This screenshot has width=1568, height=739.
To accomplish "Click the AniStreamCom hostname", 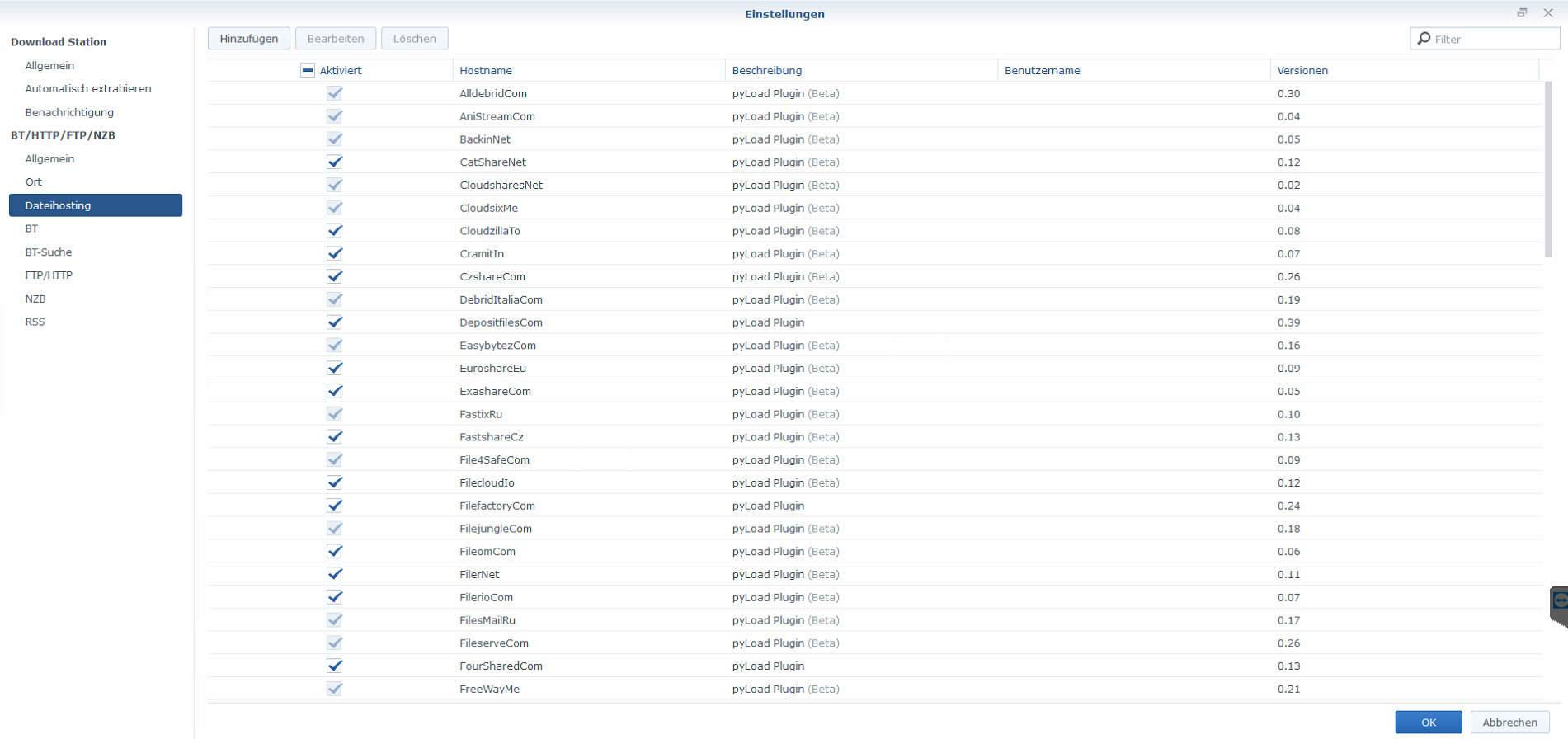I will click(x=497, y=116).
